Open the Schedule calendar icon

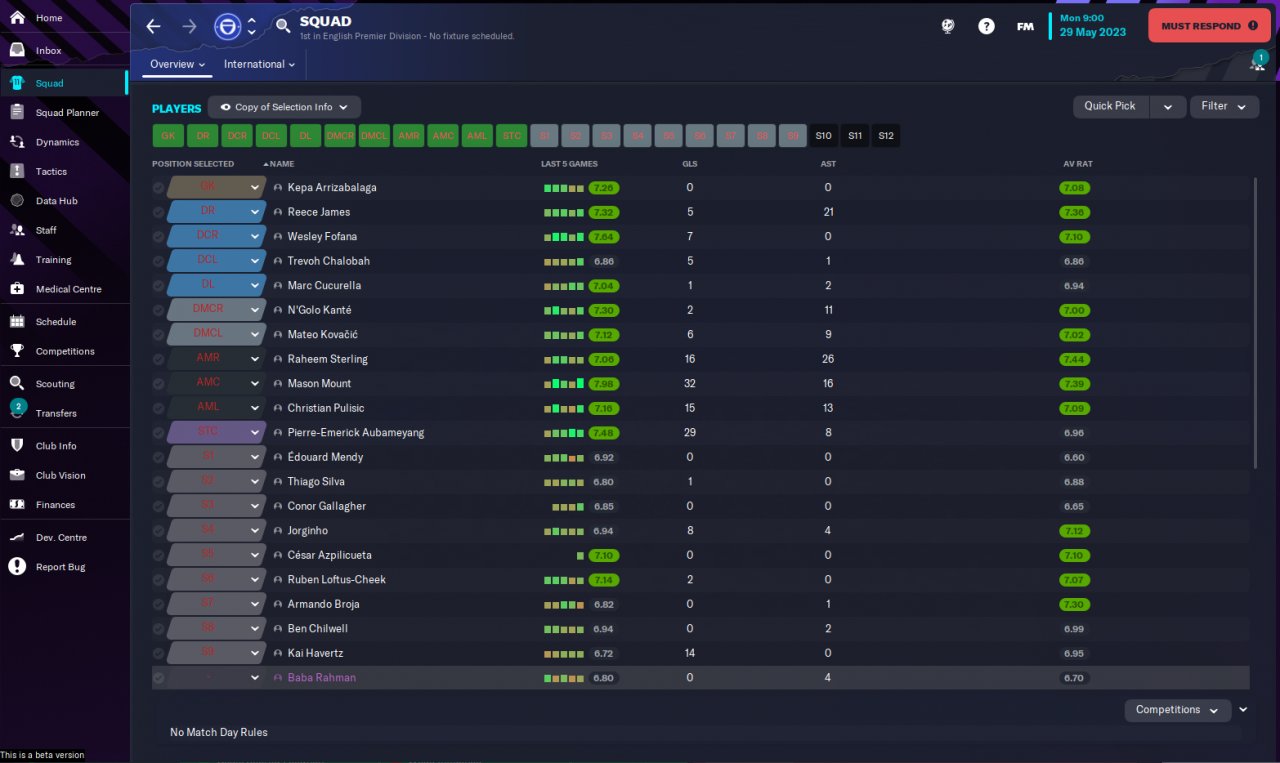[17, 322]
